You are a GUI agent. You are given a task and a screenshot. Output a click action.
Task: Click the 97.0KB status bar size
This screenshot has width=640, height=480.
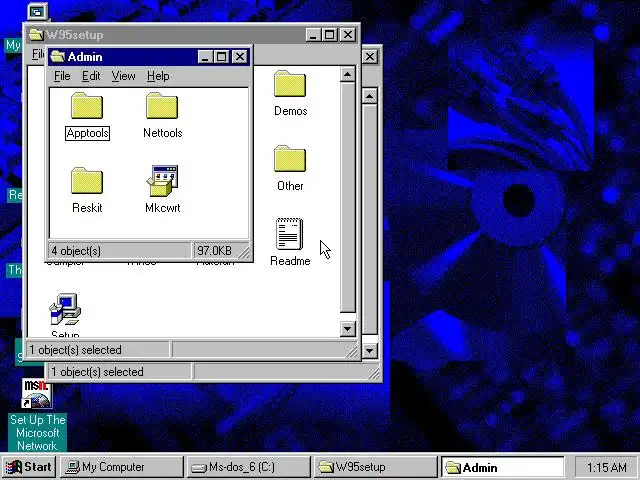(214, 250)
